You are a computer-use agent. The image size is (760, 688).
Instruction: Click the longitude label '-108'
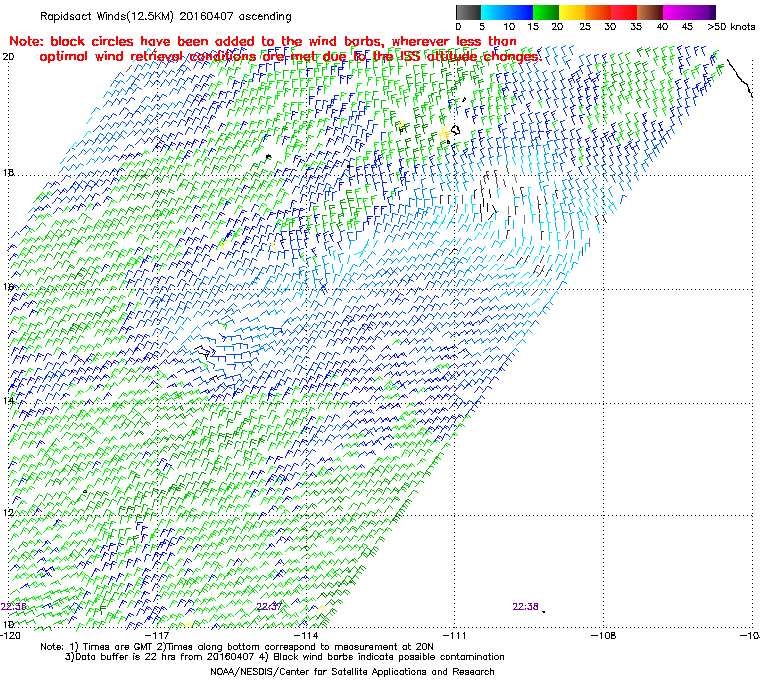(x=603, y=635)
